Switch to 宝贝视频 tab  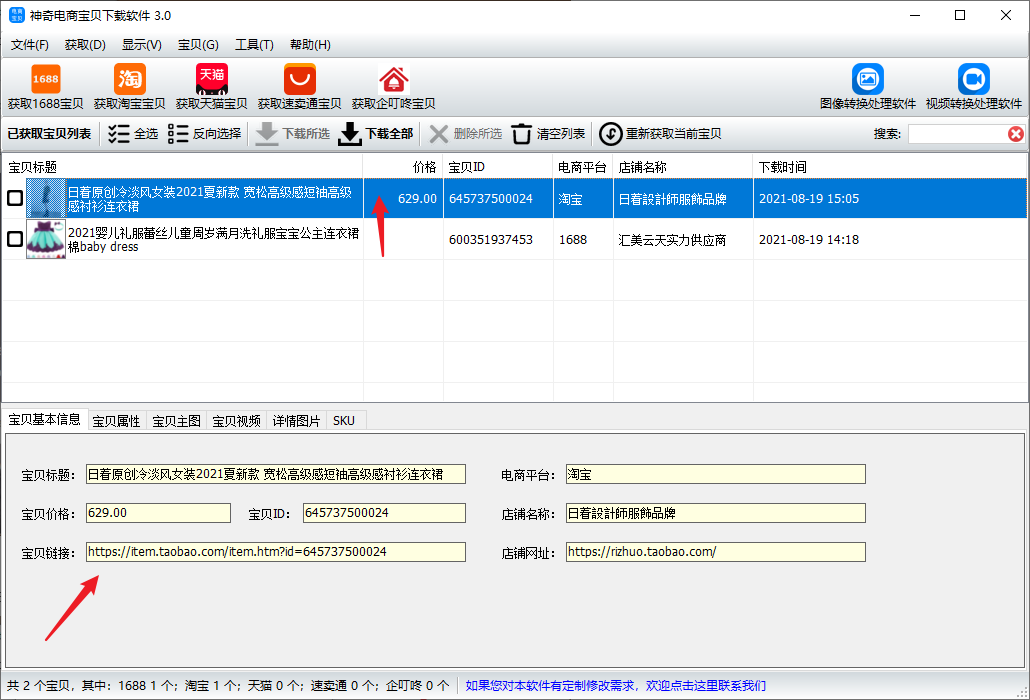click(x=236, y=421)
